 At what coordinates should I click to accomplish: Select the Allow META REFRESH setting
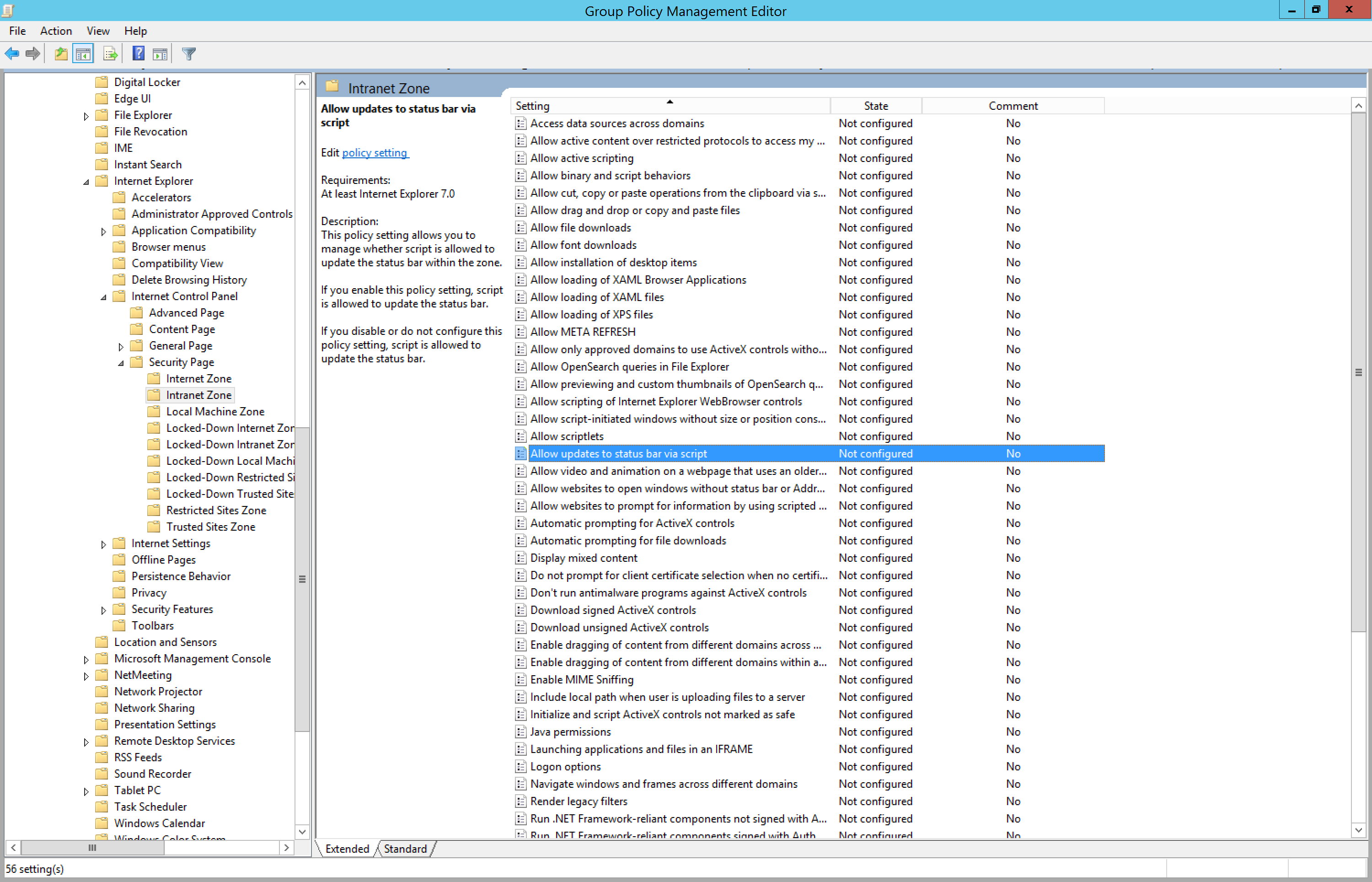pyautogui.click(x=583, y=332)
